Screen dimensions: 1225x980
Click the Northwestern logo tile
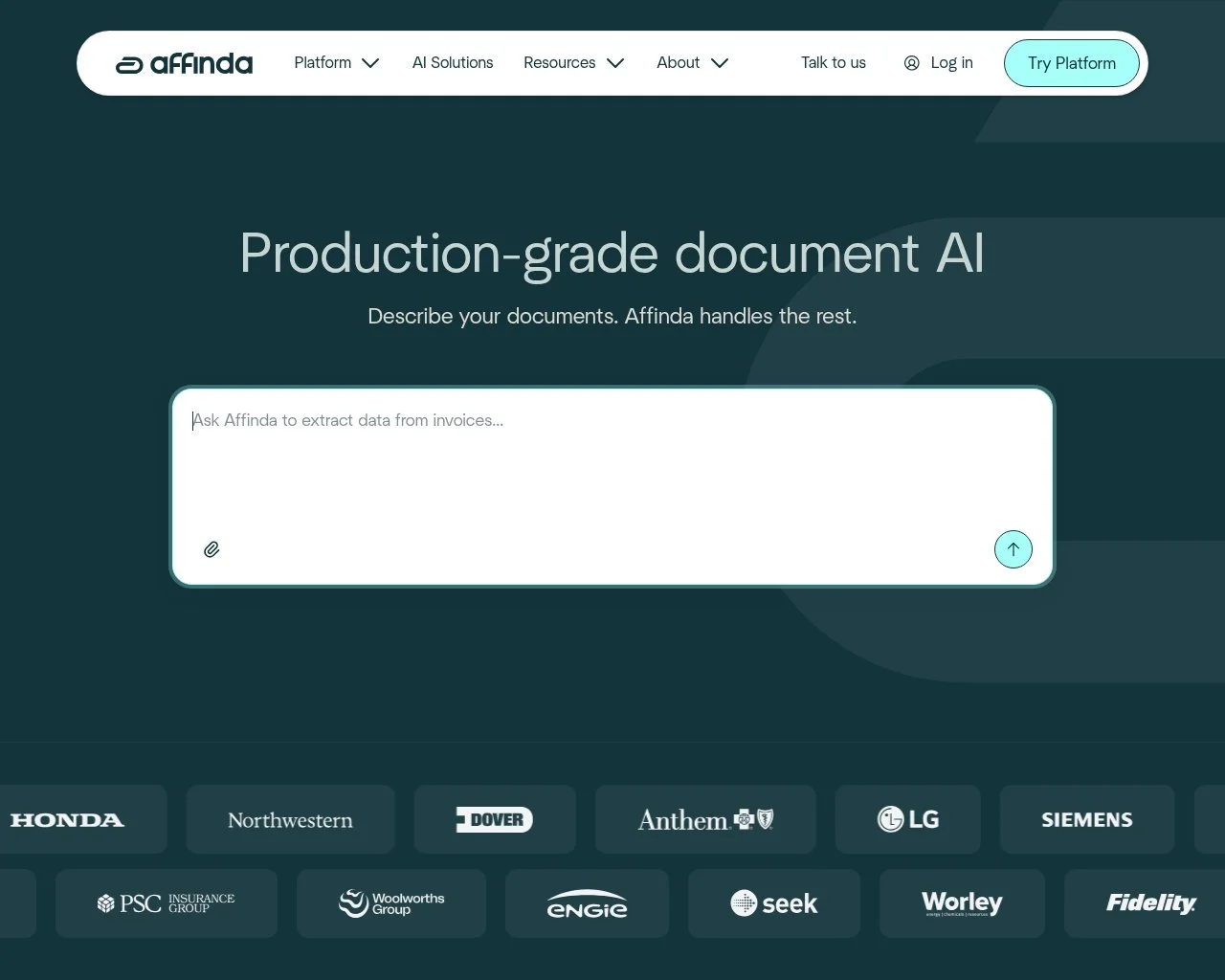290,819
